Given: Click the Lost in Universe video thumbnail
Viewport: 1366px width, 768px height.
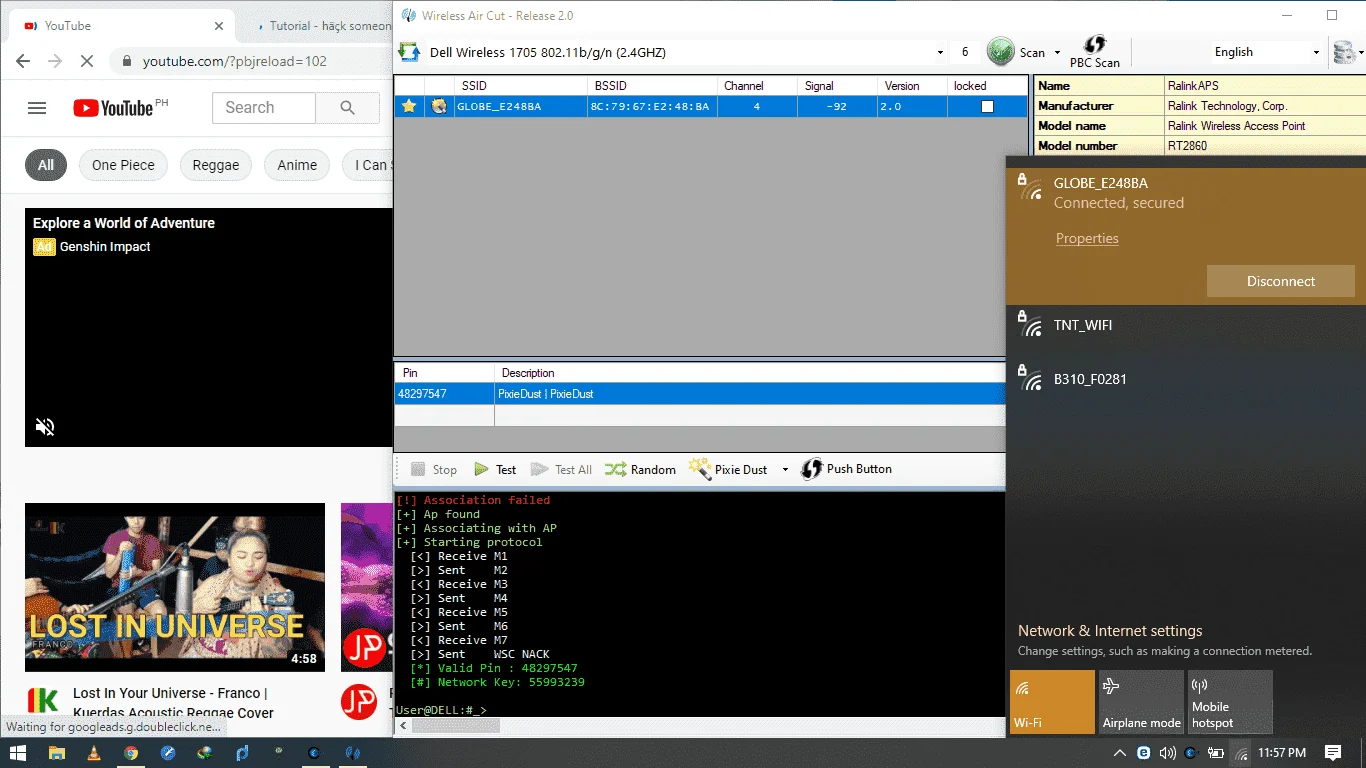Looking at the screenshot, I should coord(175,587).
